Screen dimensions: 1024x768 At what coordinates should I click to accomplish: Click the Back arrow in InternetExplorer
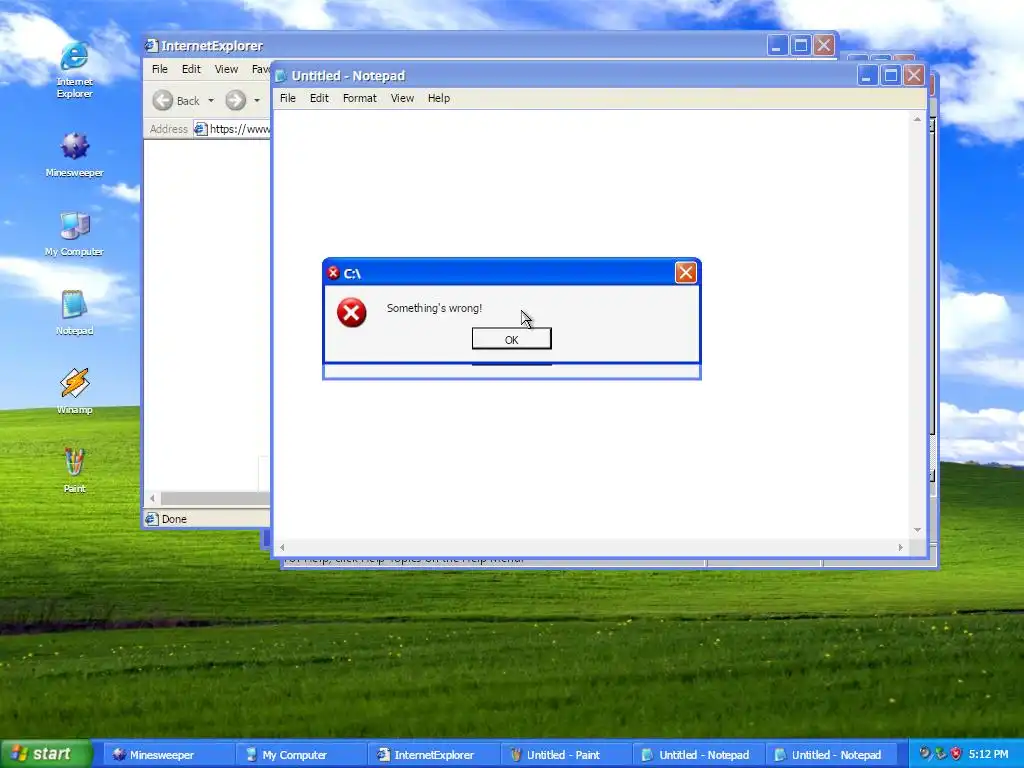pos(163,101)
